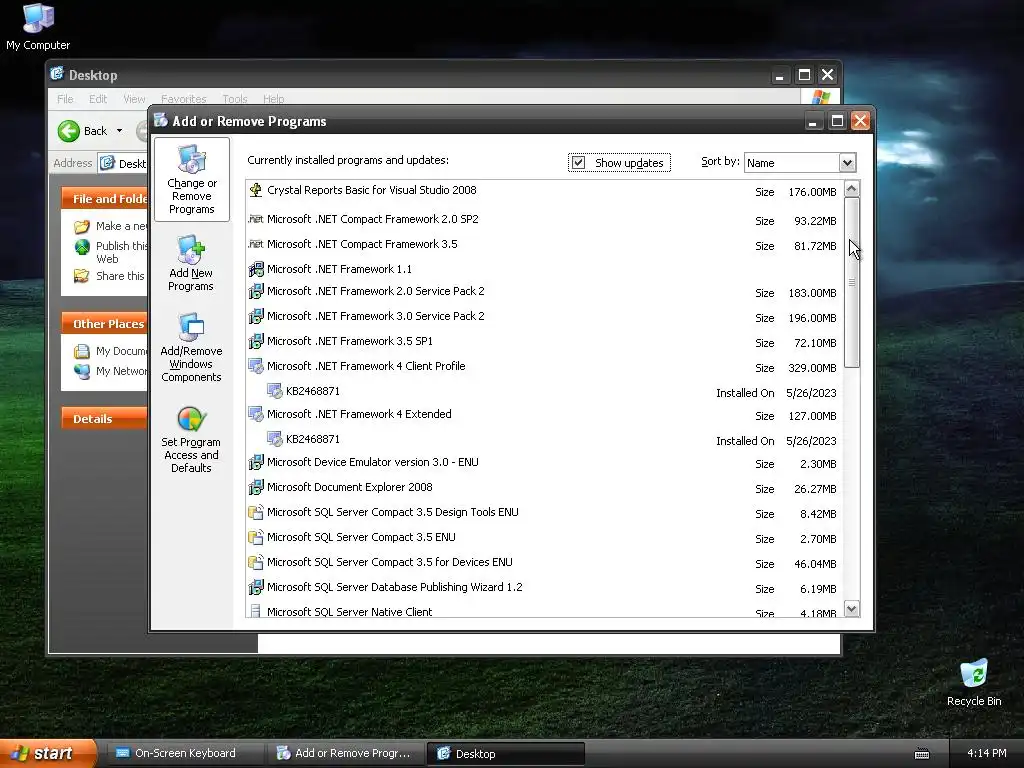
Task: Expand Details panel header in Desktop window
Action: point(104,419)
